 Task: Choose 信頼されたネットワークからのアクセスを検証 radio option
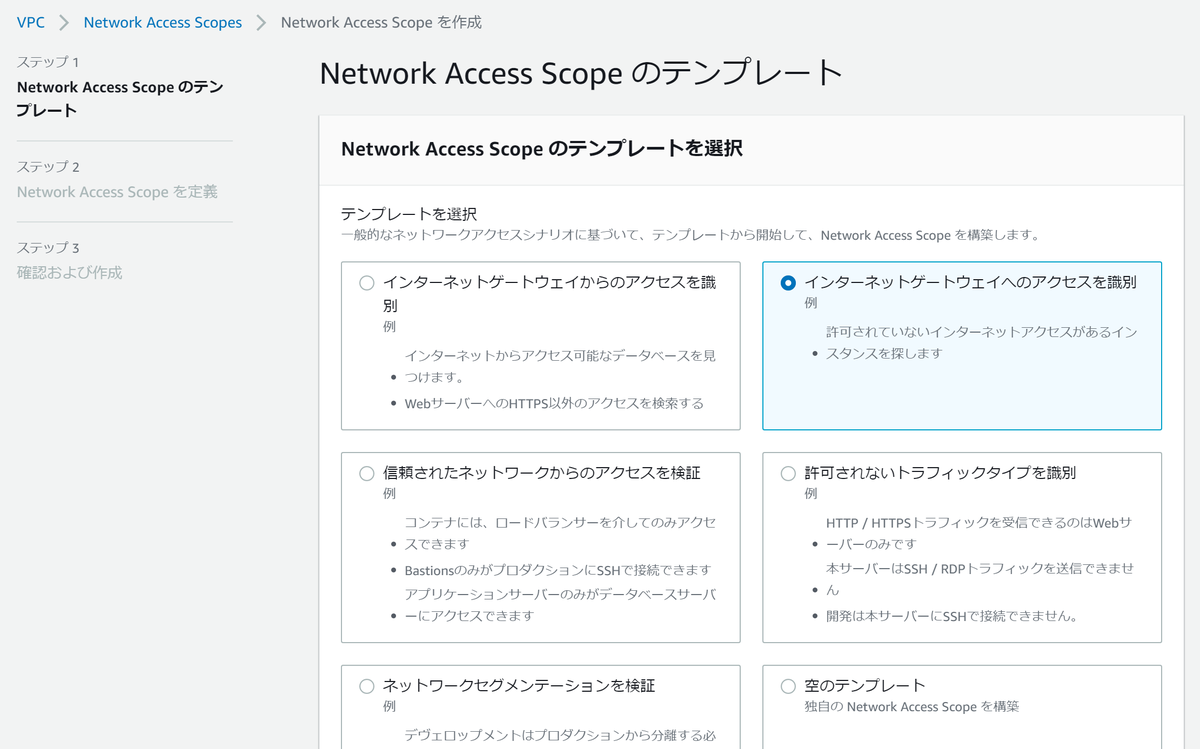click(367, 473)
